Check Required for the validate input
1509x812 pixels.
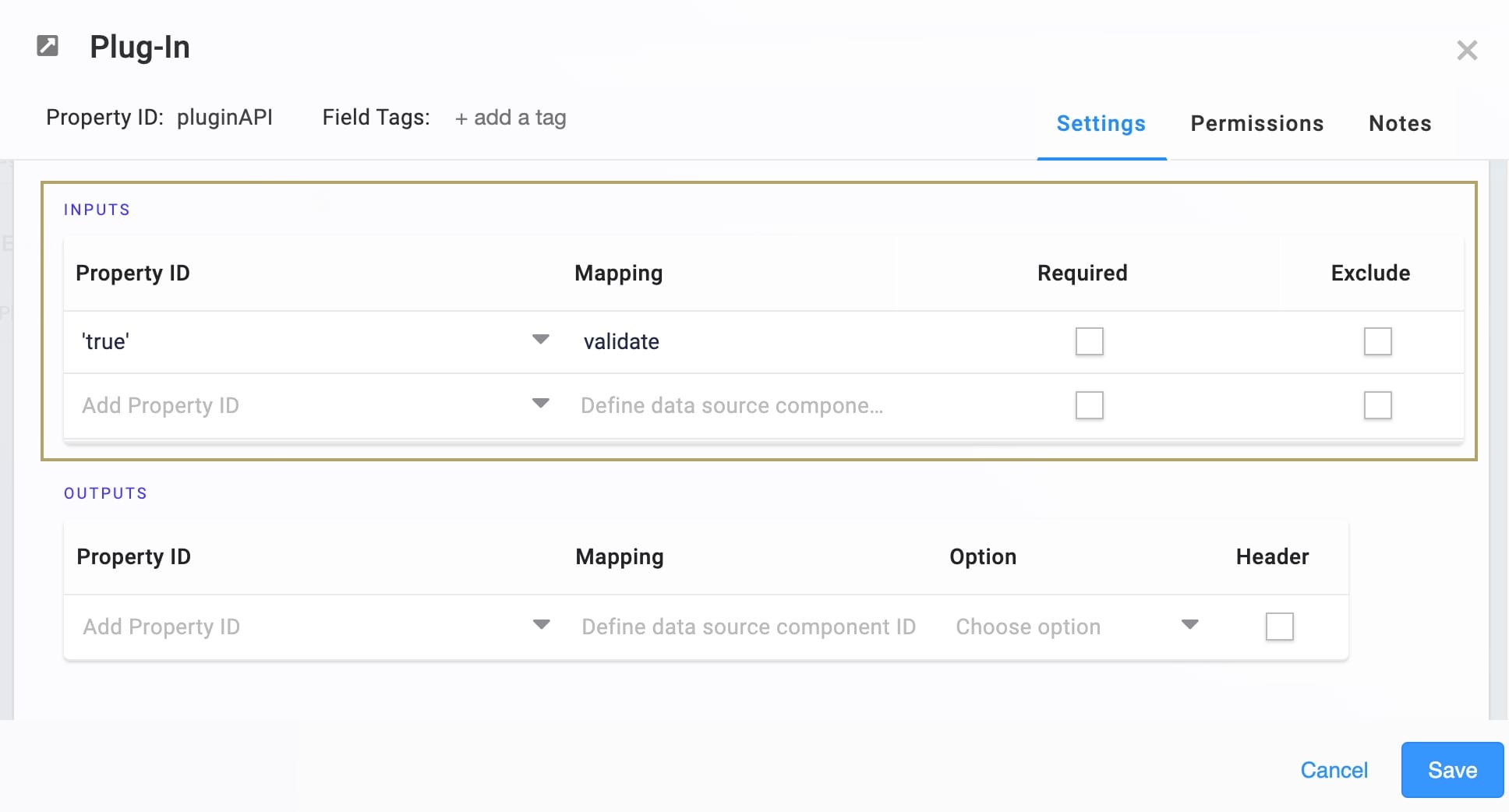point(1089,341)
